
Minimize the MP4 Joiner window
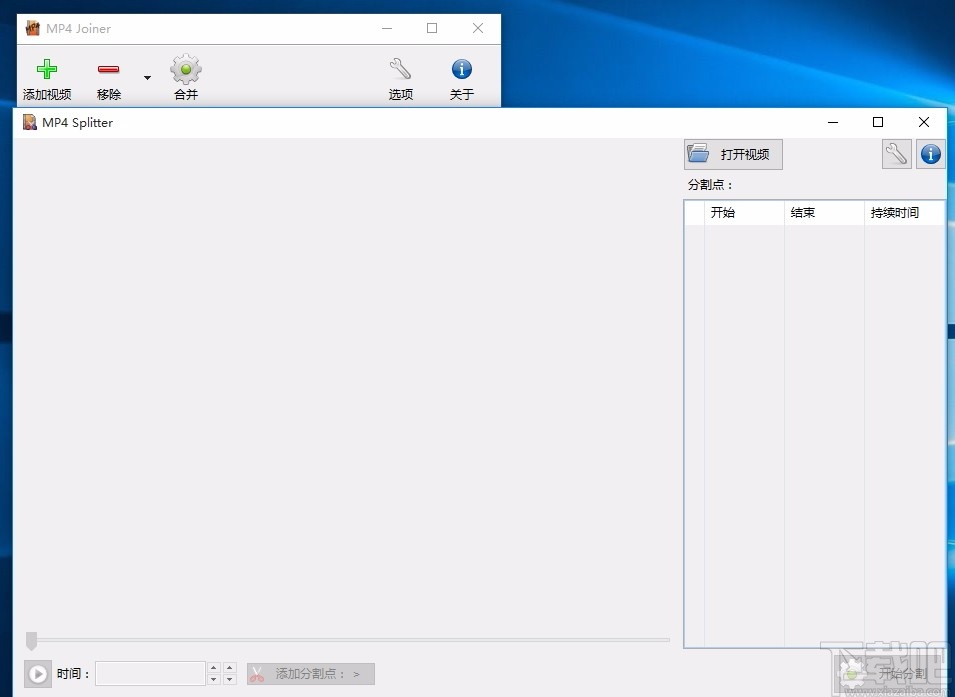[387, 28]
